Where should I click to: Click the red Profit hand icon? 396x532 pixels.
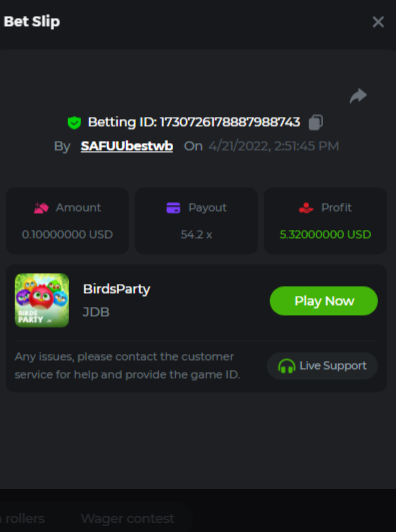click(x=306, y=208)
